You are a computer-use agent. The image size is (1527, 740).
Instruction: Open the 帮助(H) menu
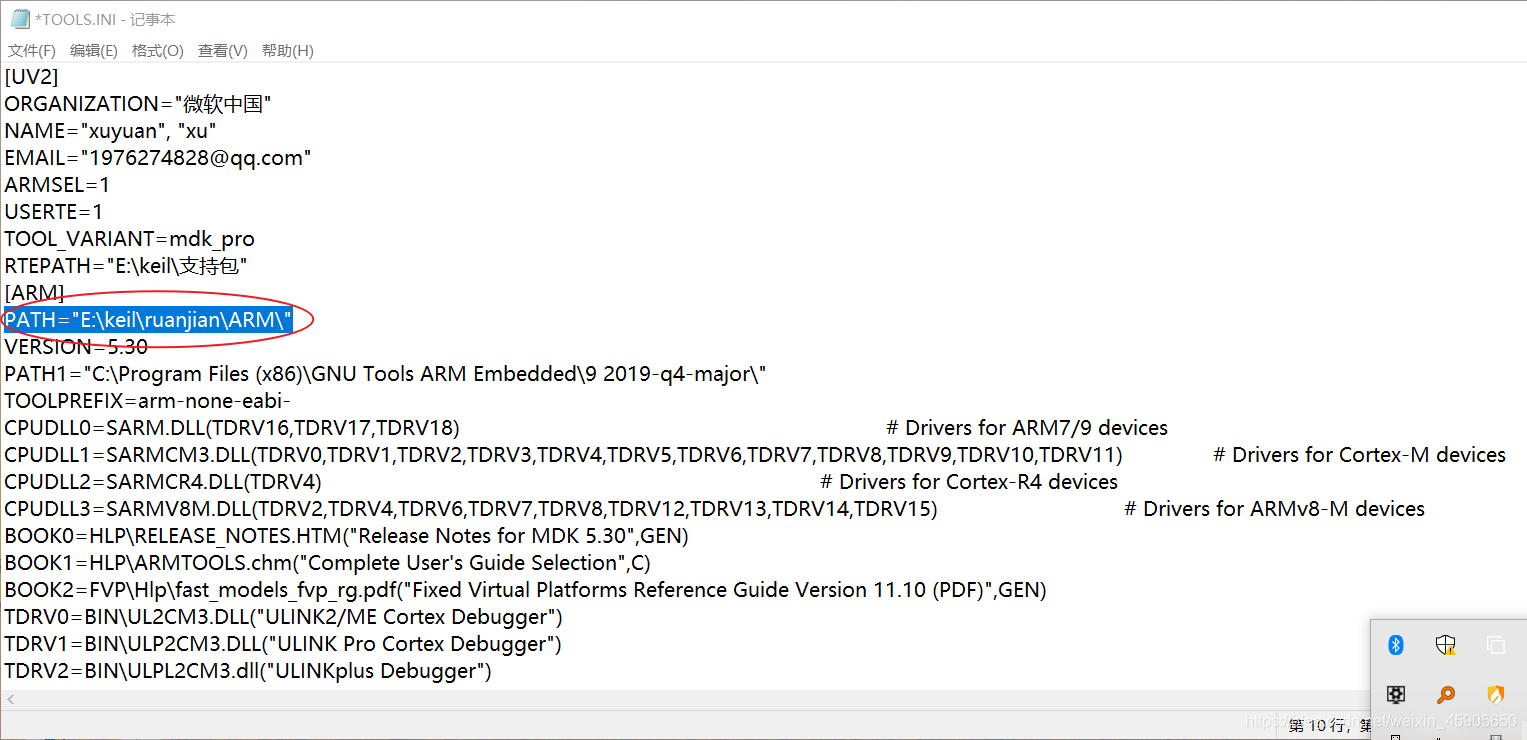[288, 51]
